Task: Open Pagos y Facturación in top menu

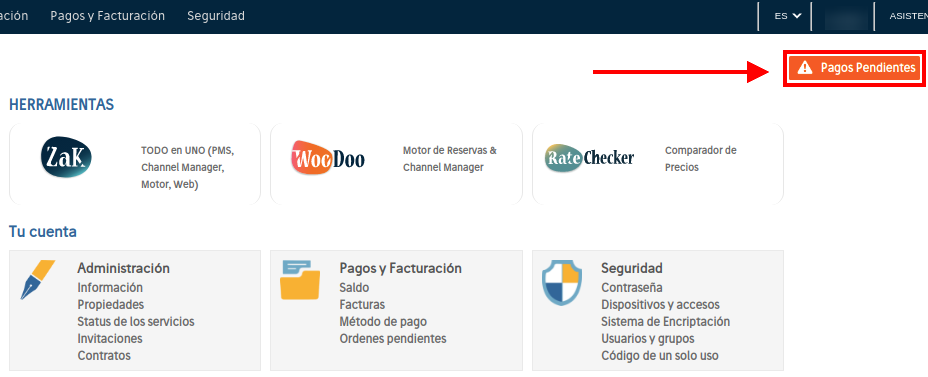Action: (x=108, y=16)
